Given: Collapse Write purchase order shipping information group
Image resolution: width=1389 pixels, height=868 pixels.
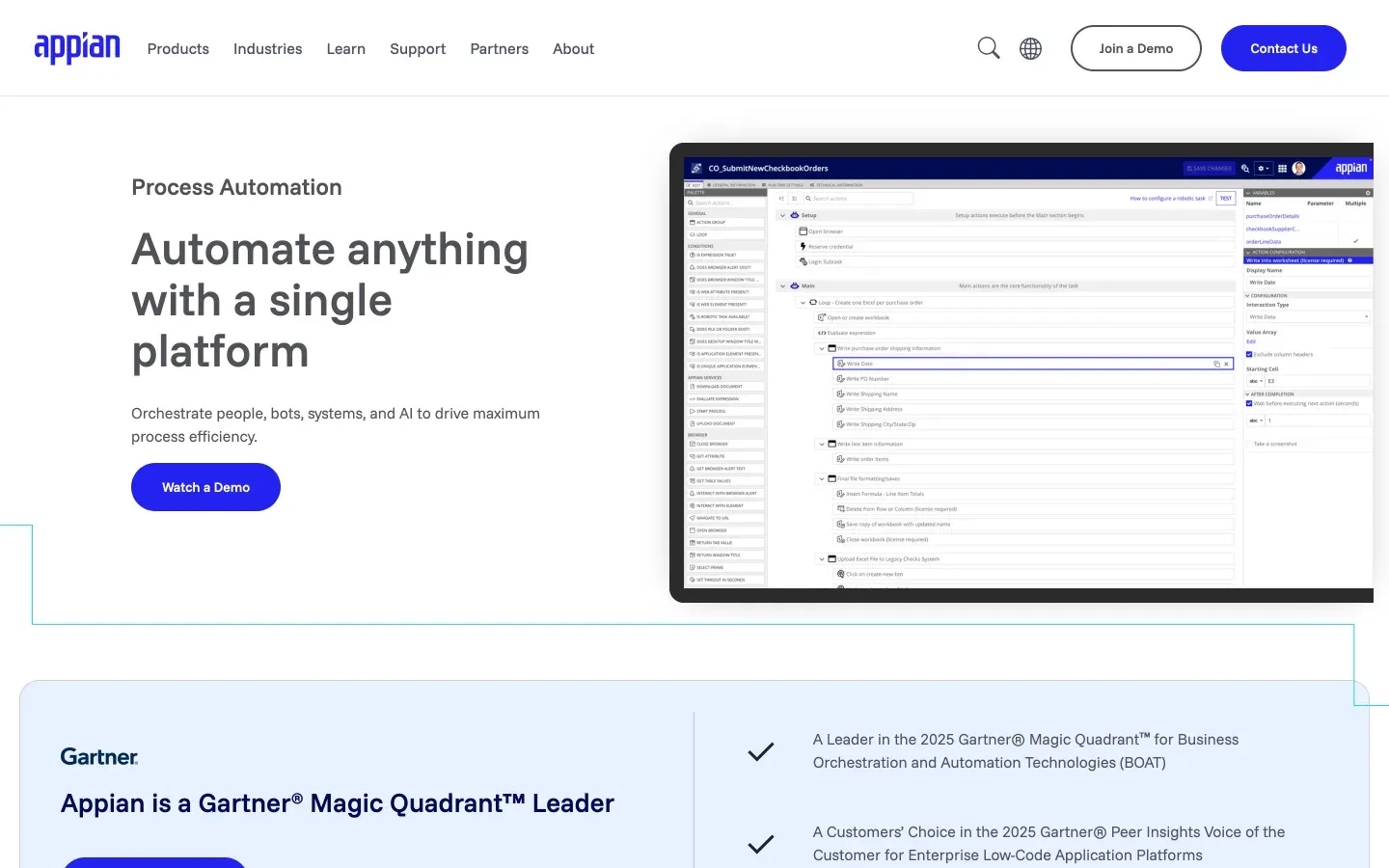Looking at the screenshot, I should coord(822,348).
